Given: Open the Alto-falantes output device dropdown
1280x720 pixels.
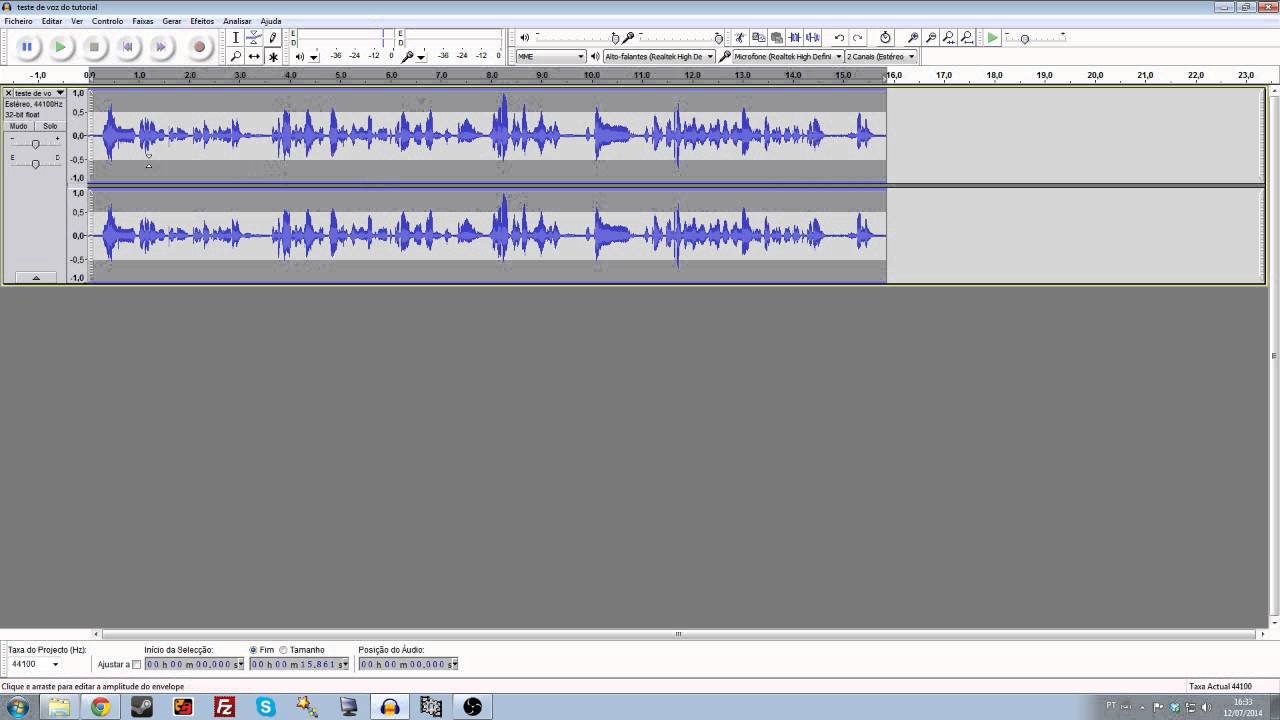Looking at the screenshot, I should tap(659, 57).
